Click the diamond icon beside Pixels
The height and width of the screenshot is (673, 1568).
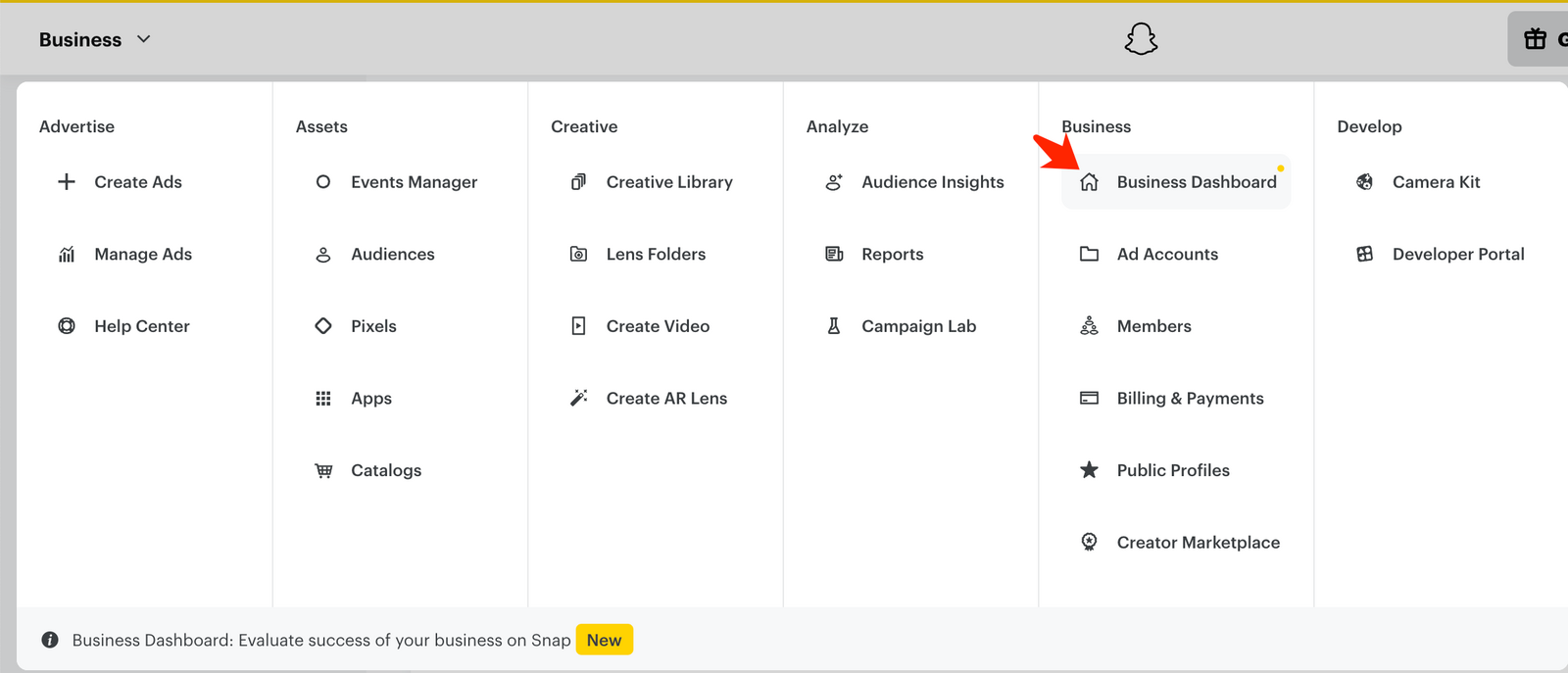point(323,326)
